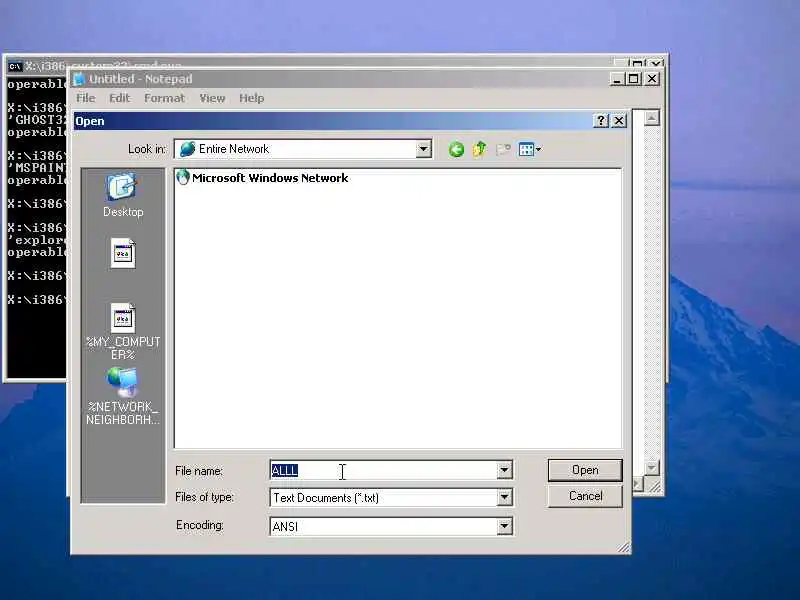
Task: Open the Views menu icon
Action: (530, 149)
